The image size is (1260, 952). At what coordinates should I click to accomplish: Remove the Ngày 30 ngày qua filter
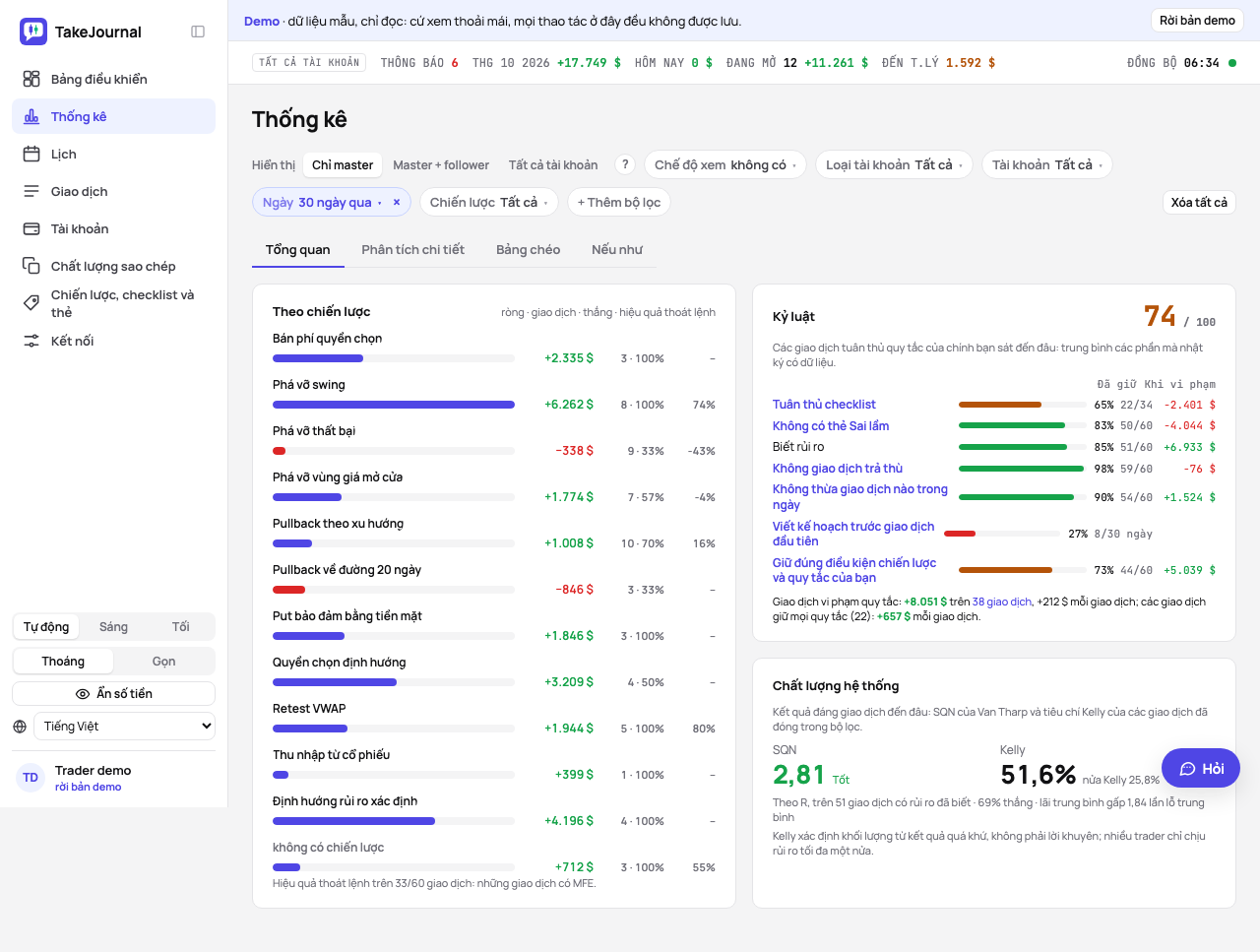coord(397,202)
